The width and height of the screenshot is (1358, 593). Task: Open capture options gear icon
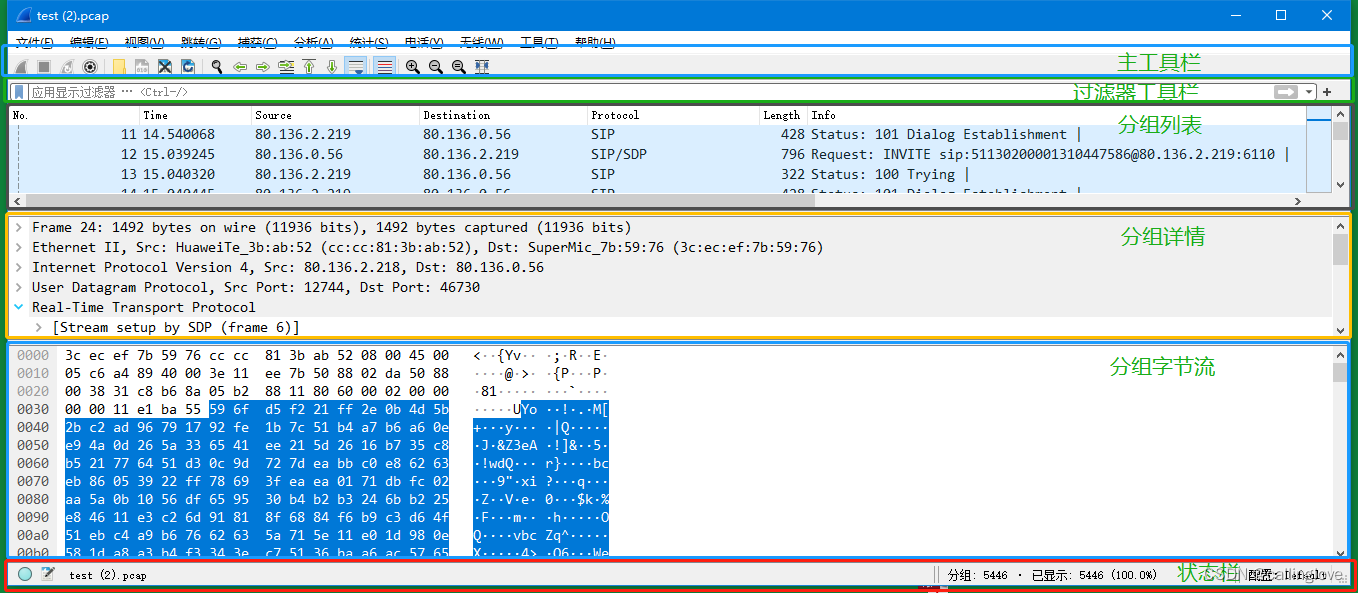click(x=90, y=67)
